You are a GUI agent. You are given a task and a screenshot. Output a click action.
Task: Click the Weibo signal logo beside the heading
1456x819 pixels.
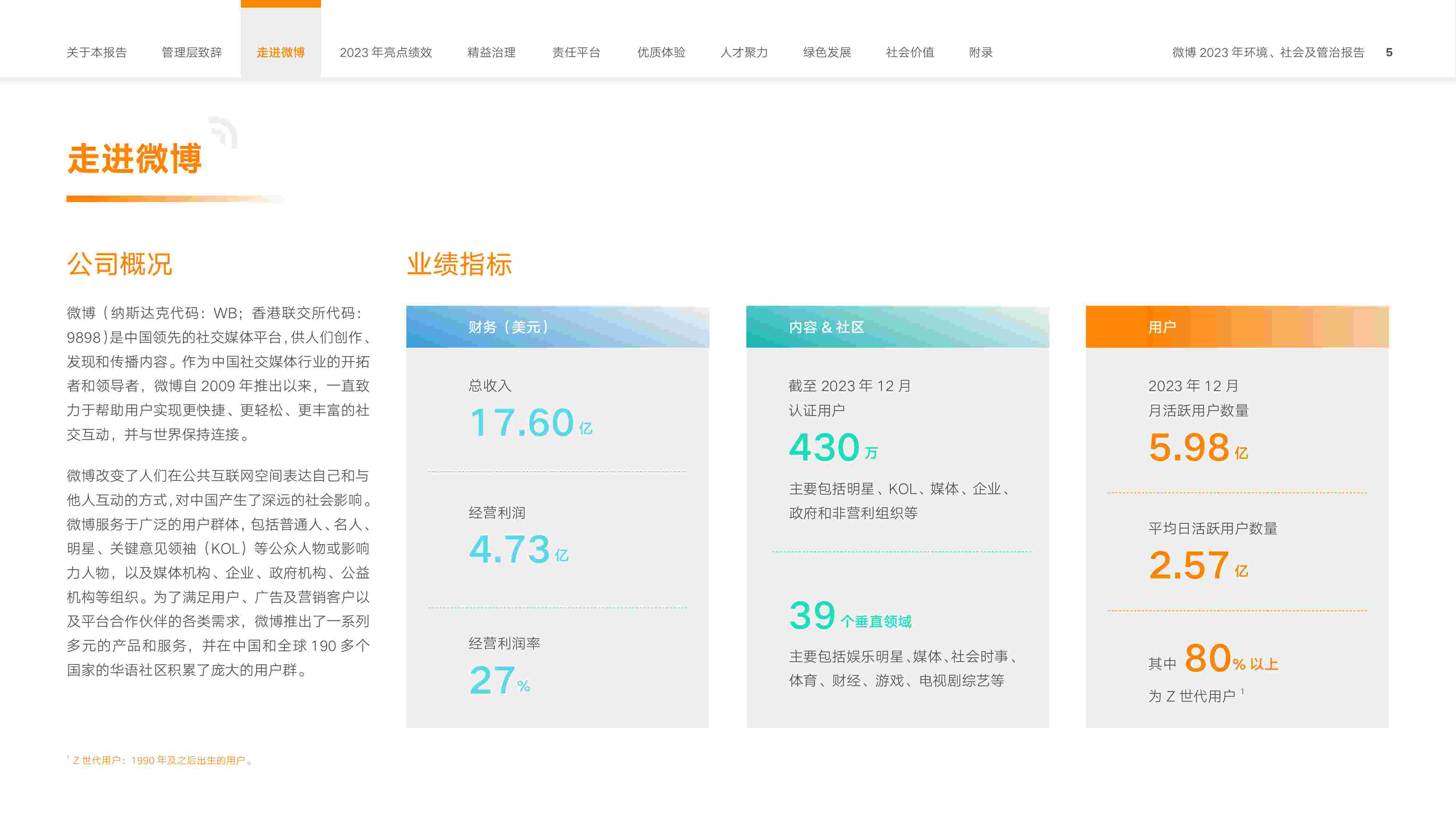coord(223,132)
